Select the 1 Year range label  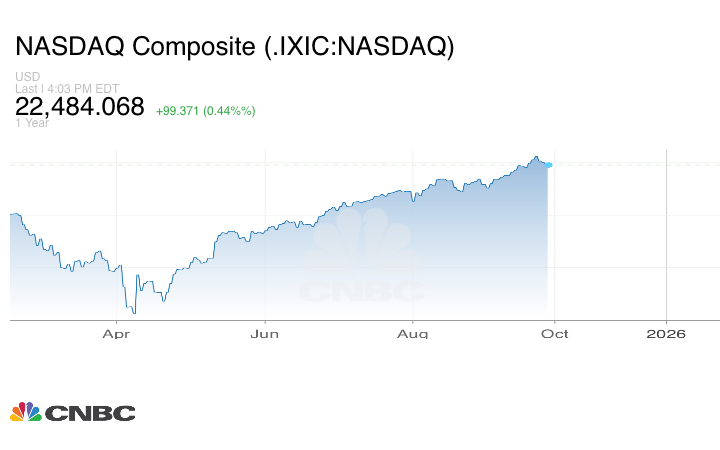pyautogui.click(x=31, y=123)
